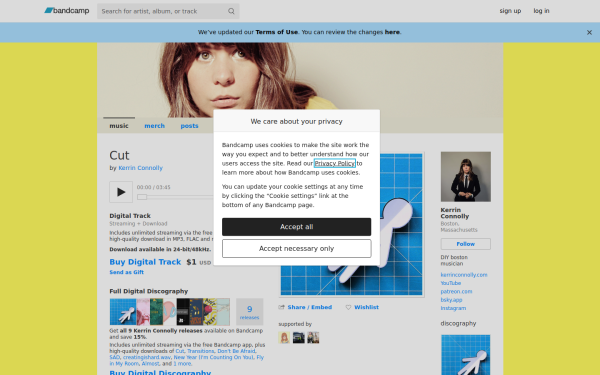Screen dimensions: 600x375
Task: Switch to the music tab
Action: (x=119, y=126)
